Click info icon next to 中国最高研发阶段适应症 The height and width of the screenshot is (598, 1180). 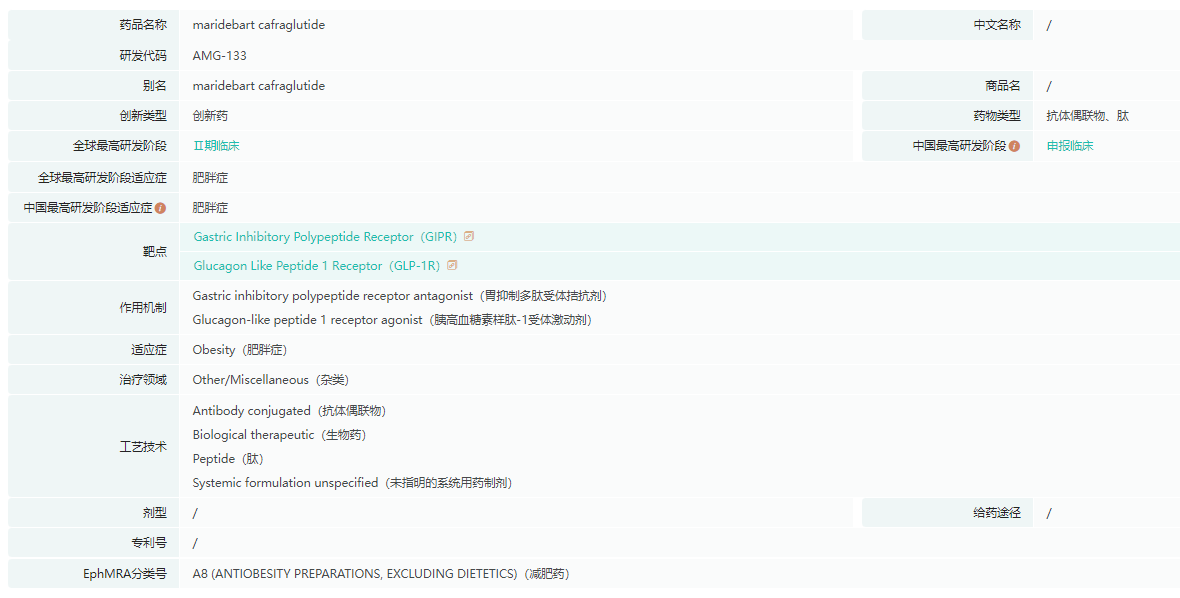tap(160, 208)
